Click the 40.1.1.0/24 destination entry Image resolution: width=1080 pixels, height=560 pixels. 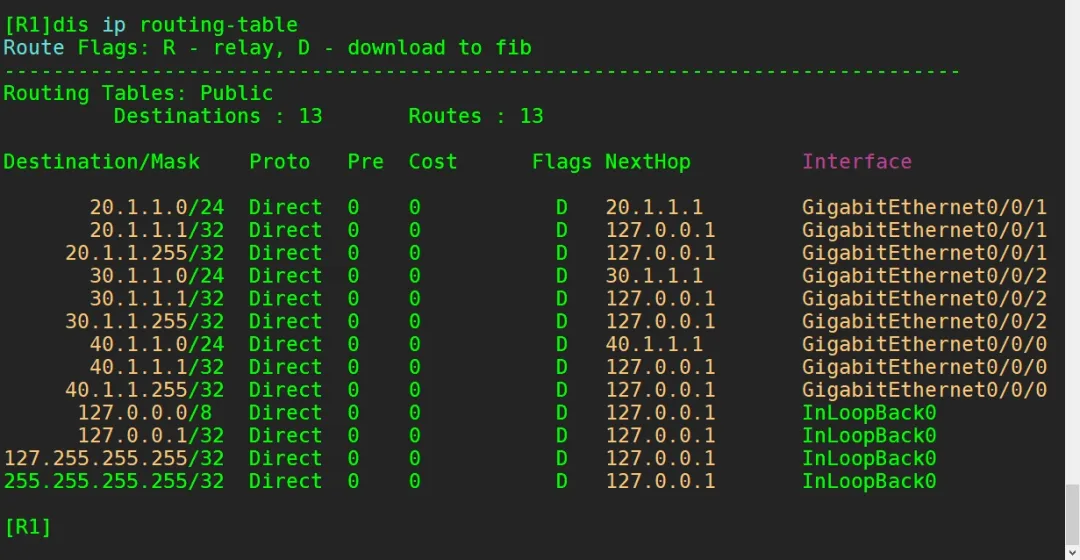click(x=157, y=345)
